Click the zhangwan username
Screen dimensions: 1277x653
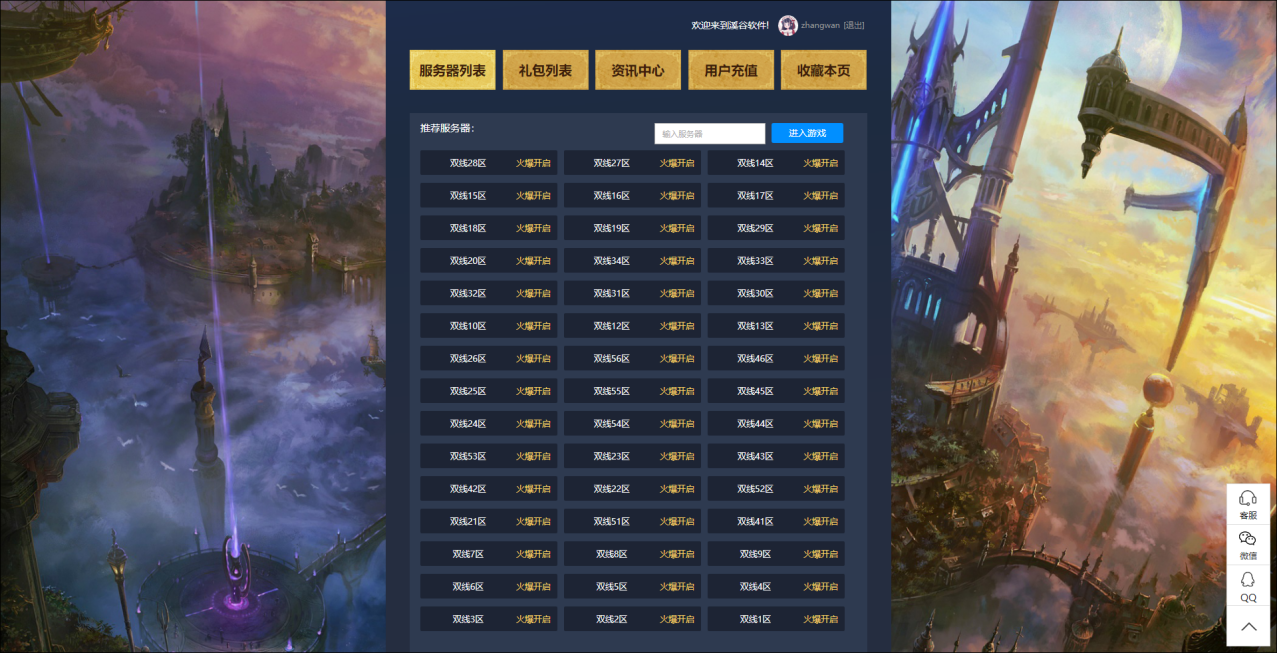pos(821,25)
